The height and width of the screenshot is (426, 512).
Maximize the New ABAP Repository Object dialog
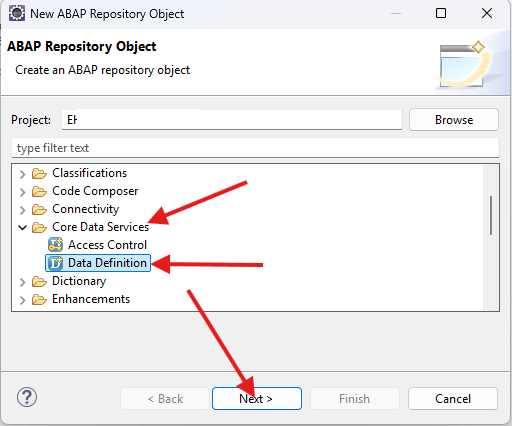[441, 13]
